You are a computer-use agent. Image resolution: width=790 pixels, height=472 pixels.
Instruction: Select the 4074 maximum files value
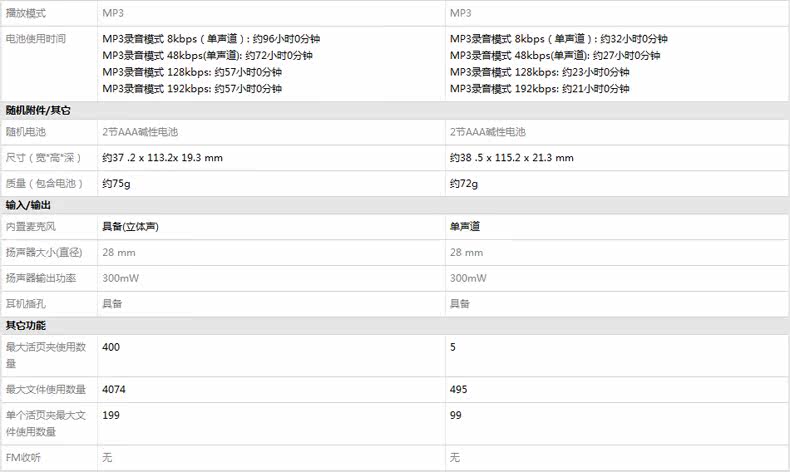tap(114, 389)
